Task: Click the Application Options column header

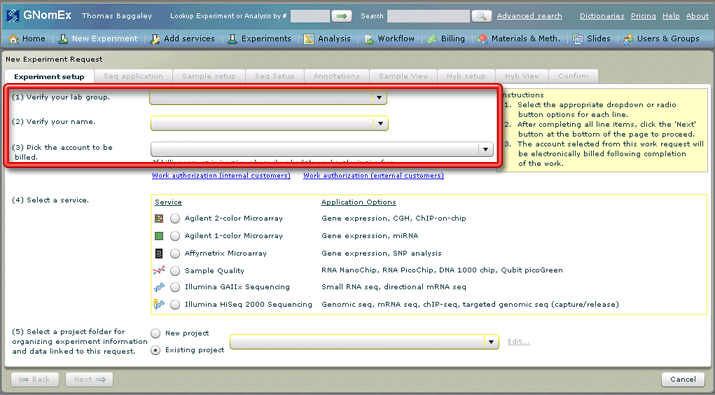Action: click(359, 203)
